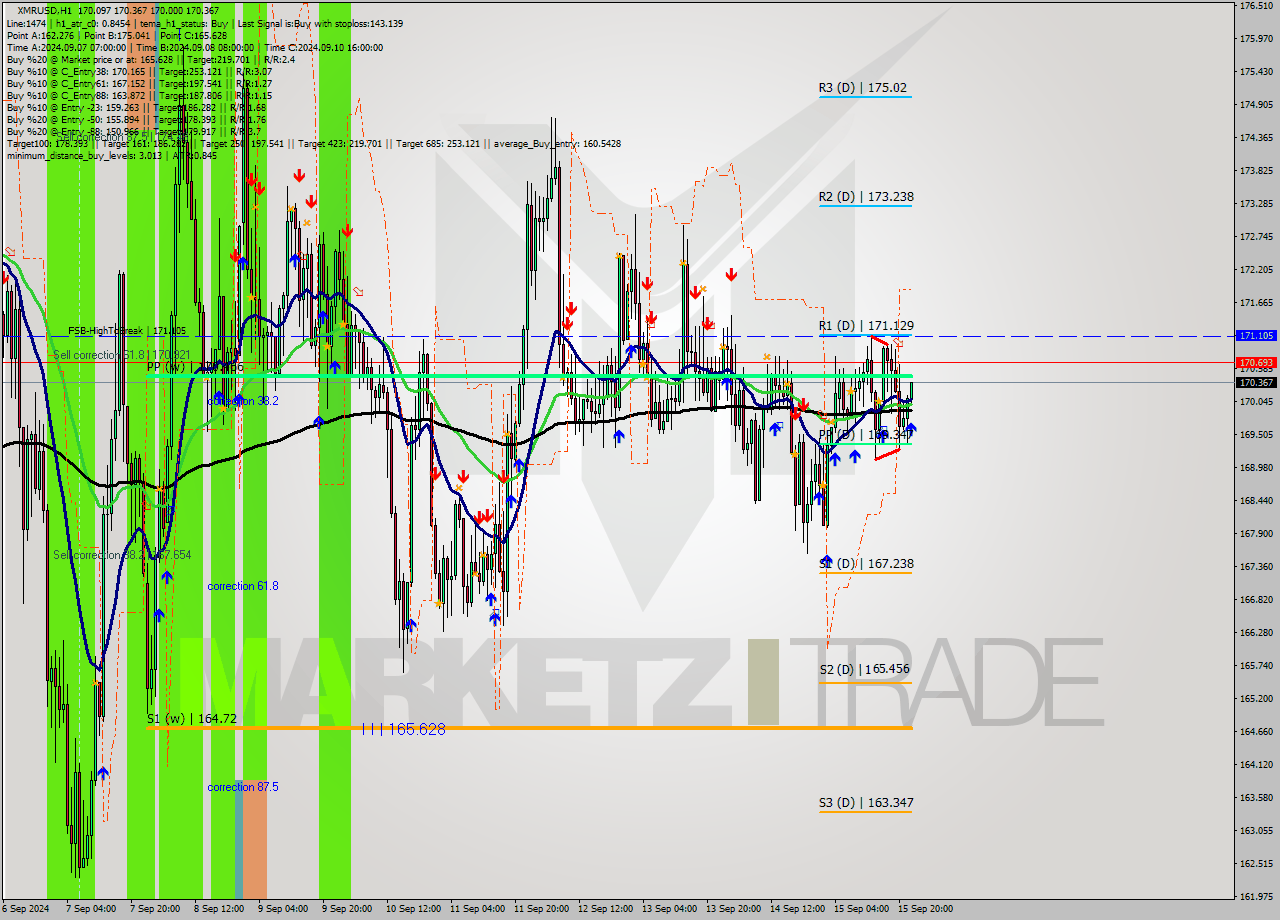Select the 13 Sep 20:00 time label

734,909
